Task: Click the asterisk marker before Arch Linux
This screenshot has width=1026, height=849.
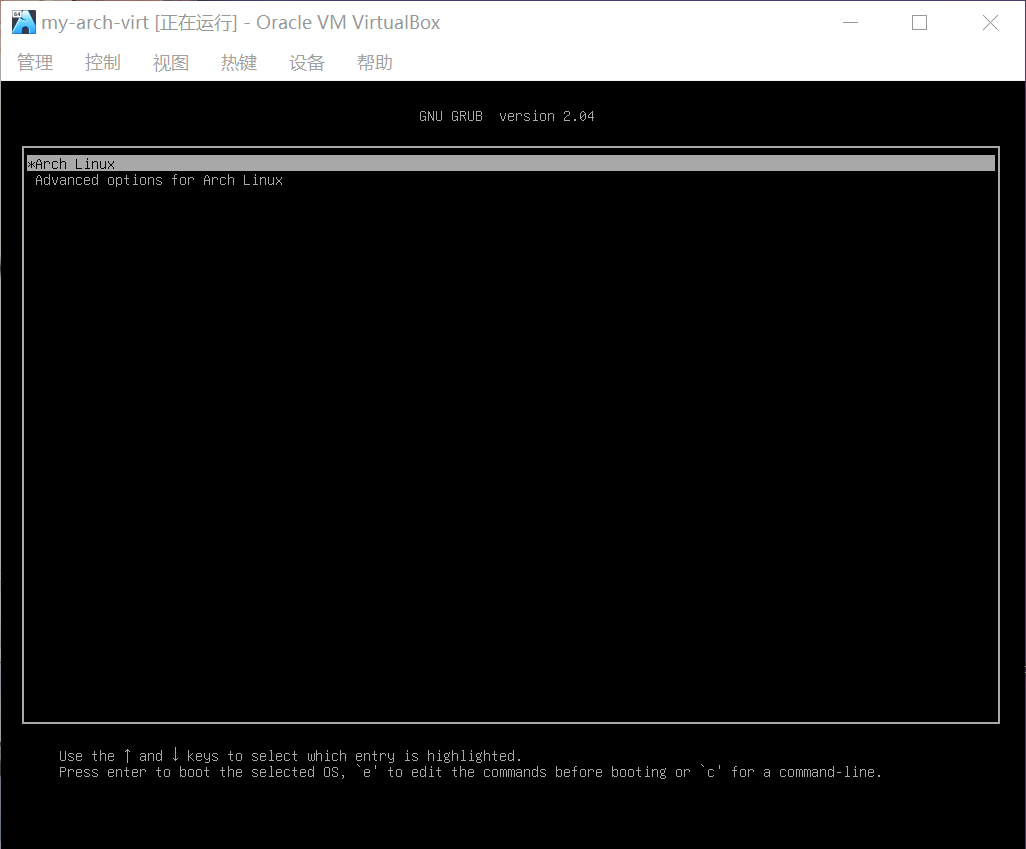Action: click(x=31, y=164)
